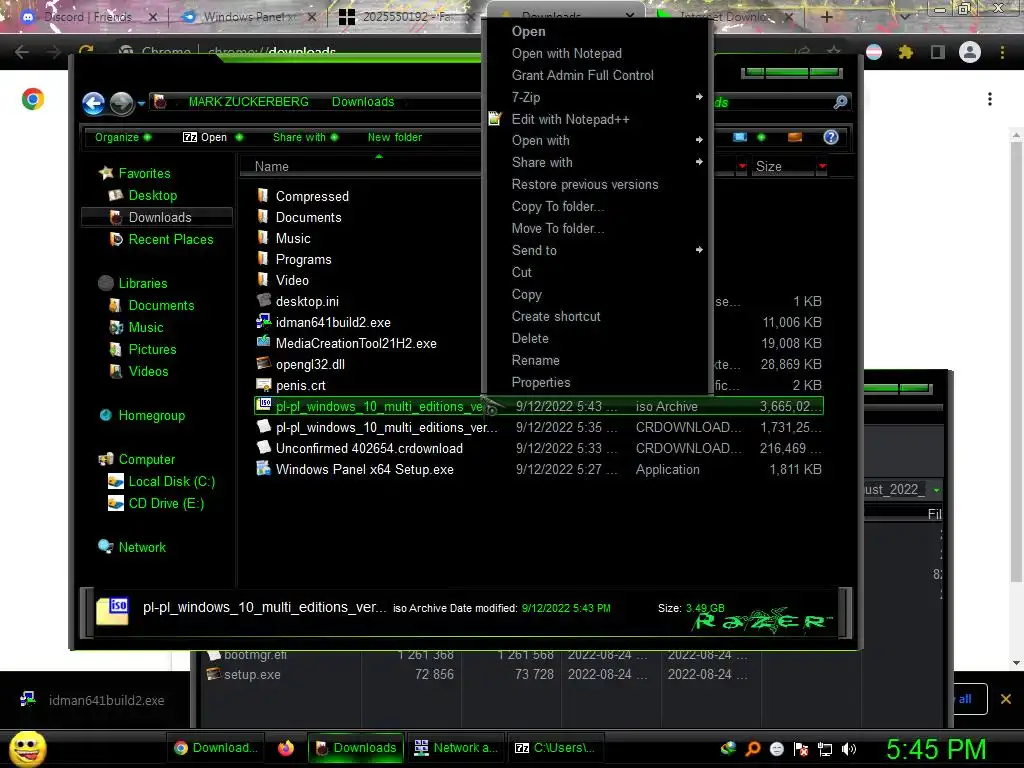Click the Explorer back arrow button

pos(93,103)
